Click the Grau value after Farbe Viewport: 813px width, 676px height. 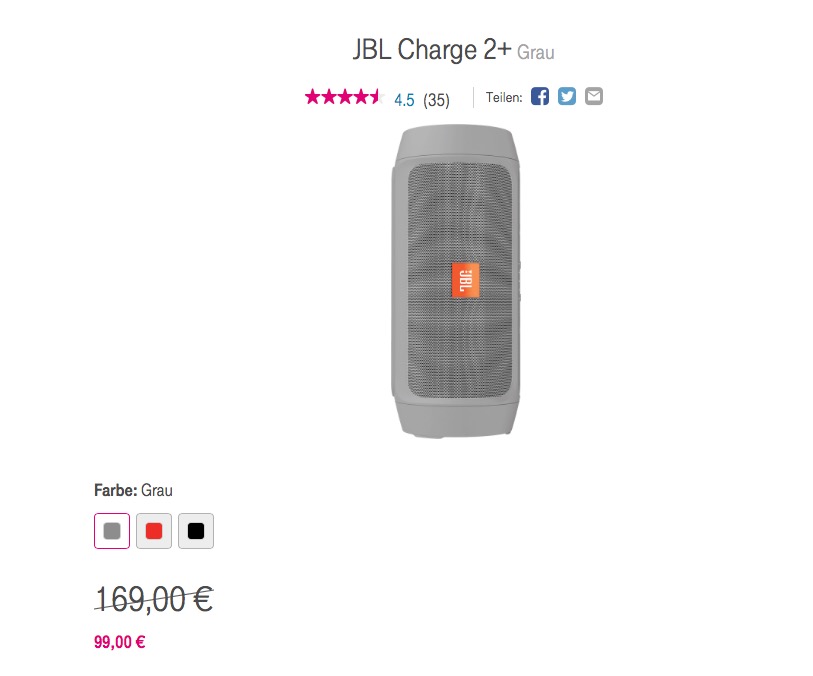coord(157,490)
